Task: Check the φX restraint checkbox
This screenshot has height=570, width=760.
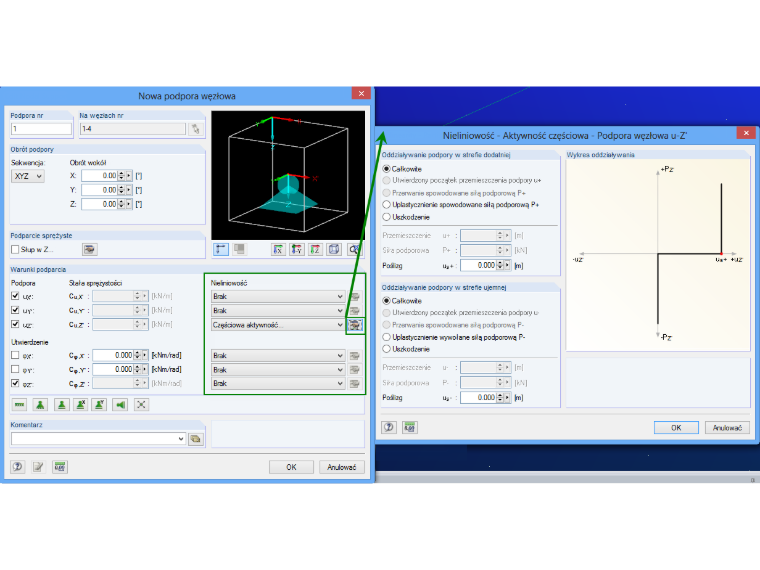Action: click(15, 355)
